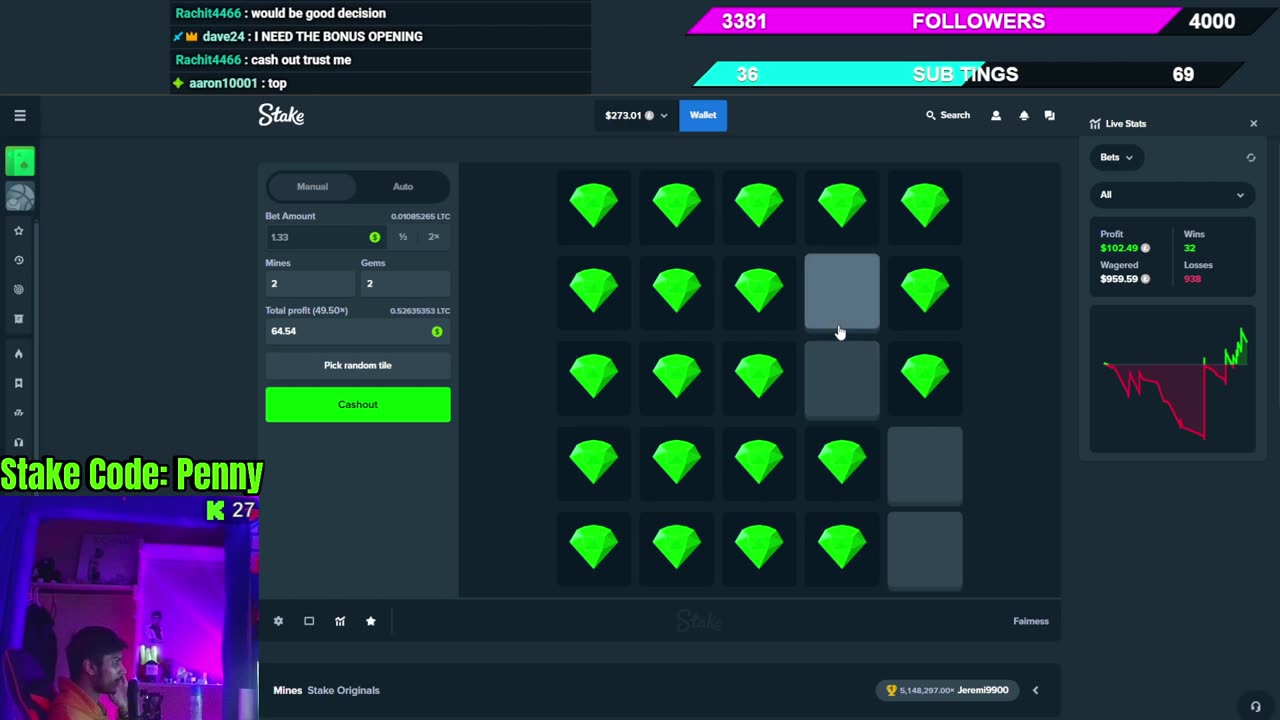
Task: Click the Bet Amount input field
Action: click(325, 237)
